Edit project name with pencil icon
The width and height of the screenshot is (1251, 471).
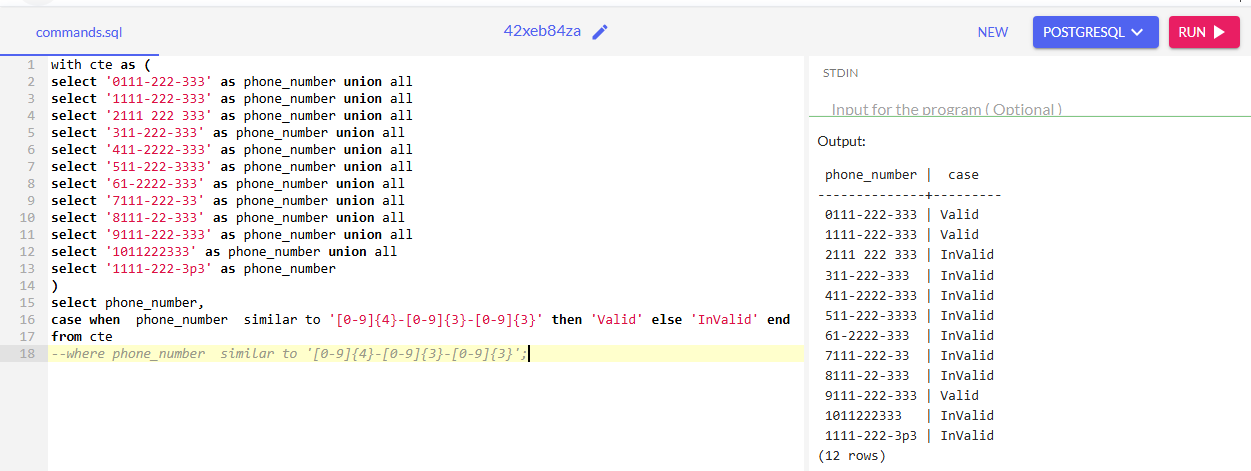click(x=600, y=32)
